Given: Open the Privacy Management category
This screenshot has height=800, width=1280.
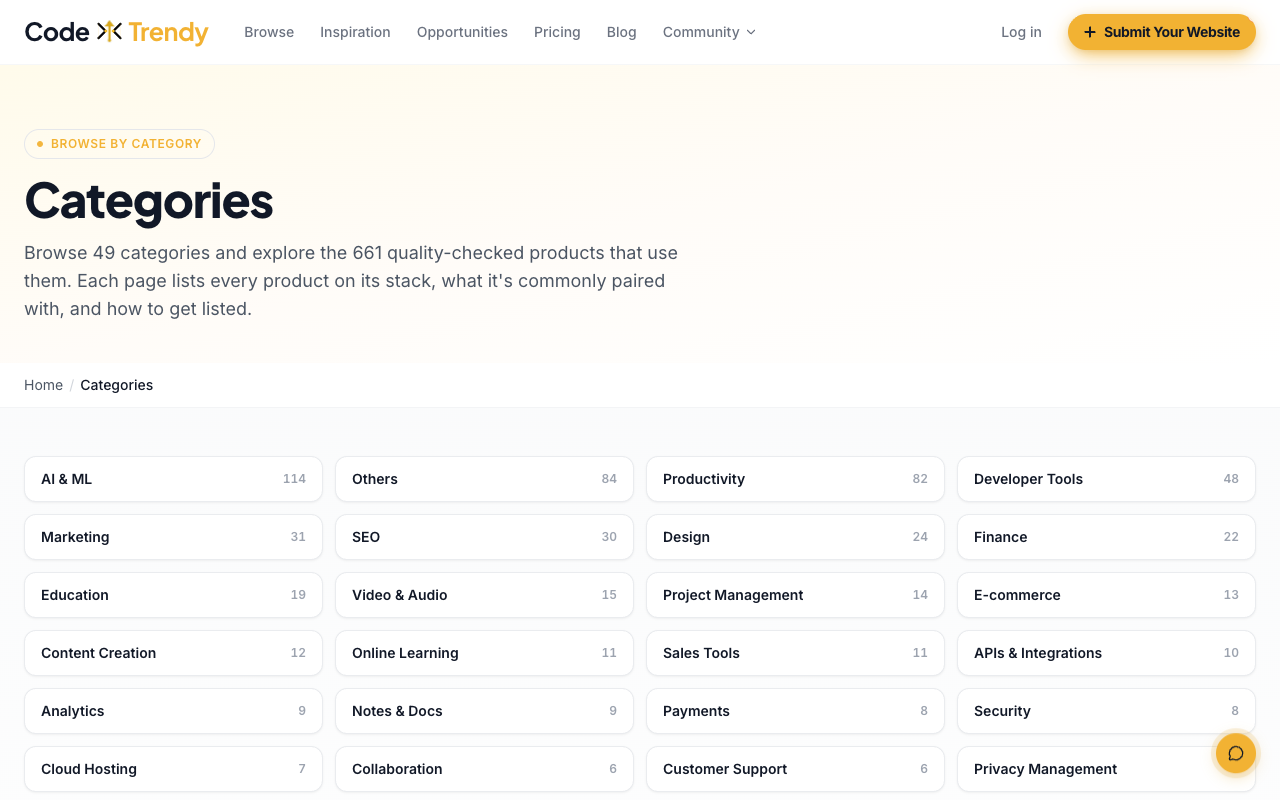Looking at the screenshot, I should (1106, 769).
